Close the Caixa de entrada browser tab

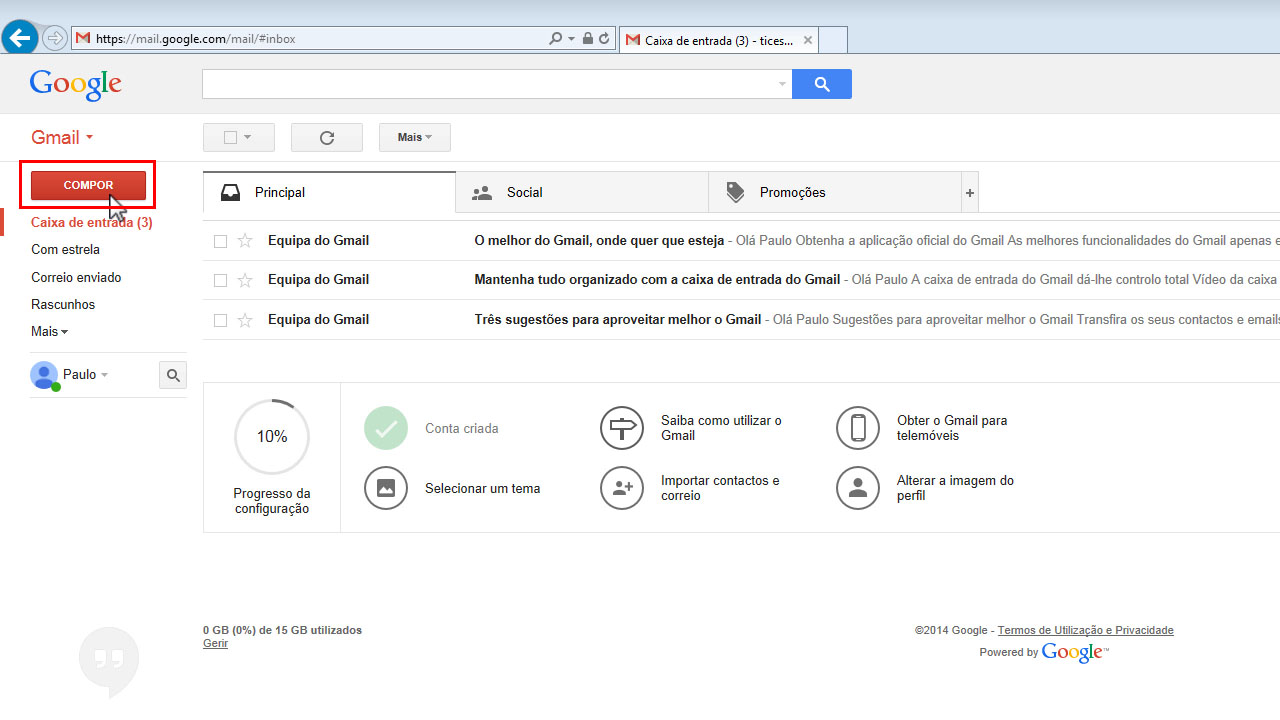tap(807, 40)
